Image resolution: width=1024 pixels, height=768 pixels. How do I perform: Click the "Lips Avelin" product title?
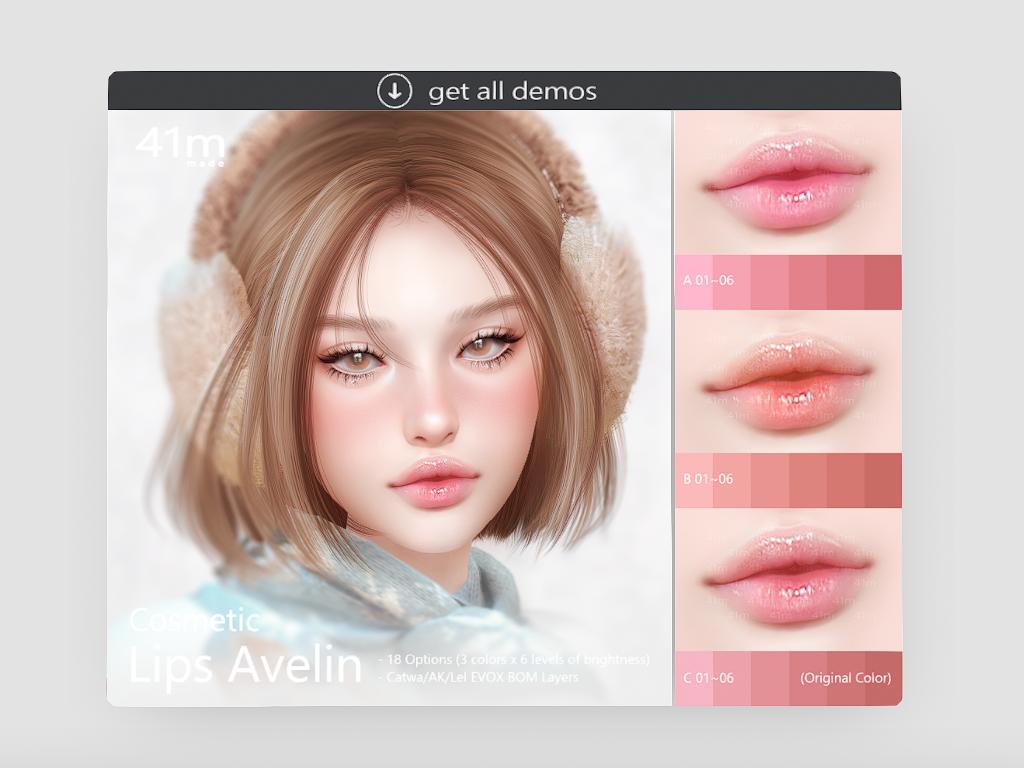click(x=245, y=665)
